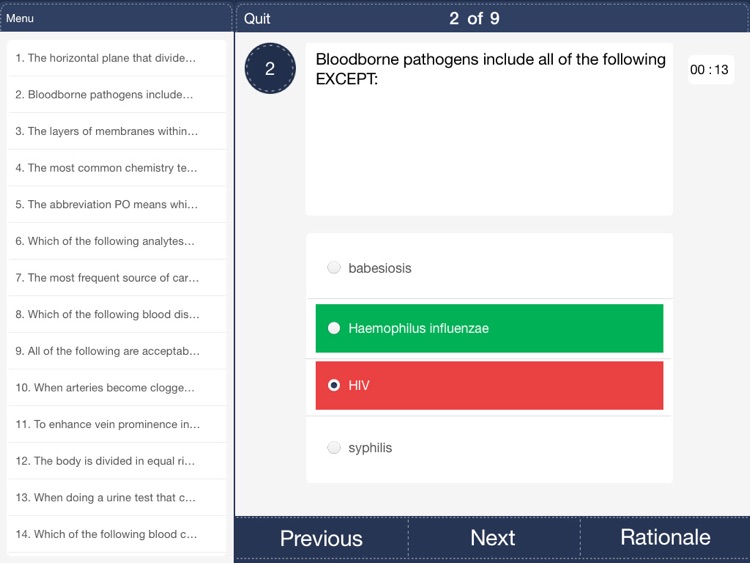Click the question number 2 circle badge

[x=270, y=68]
